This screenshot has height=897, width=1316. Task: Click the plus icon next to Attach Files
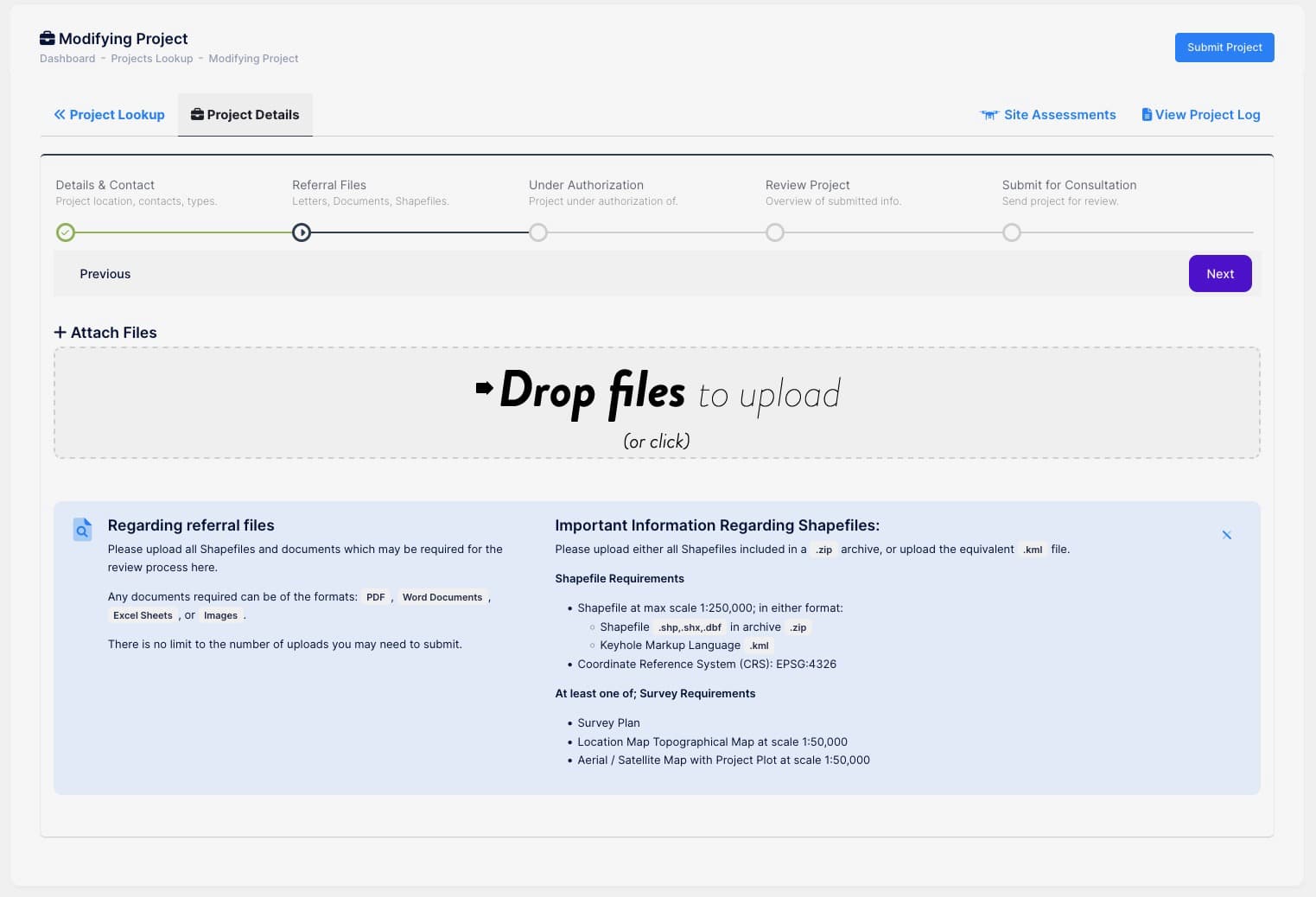pos(60,333)
